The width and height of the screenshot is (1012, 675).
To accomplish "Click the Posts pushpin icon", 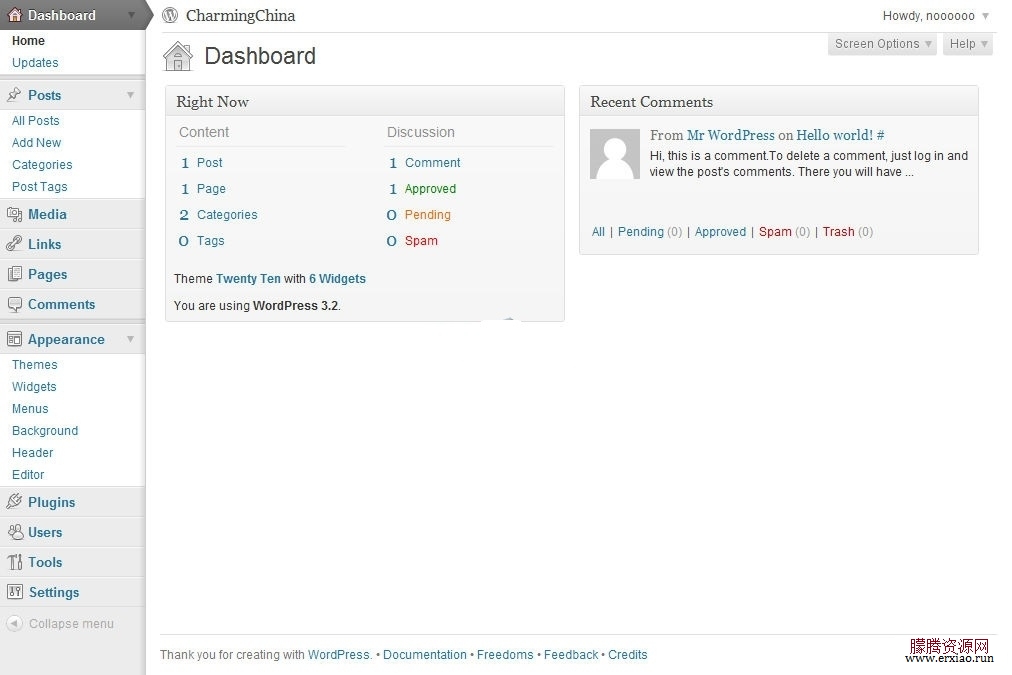I will coord(14,95).
